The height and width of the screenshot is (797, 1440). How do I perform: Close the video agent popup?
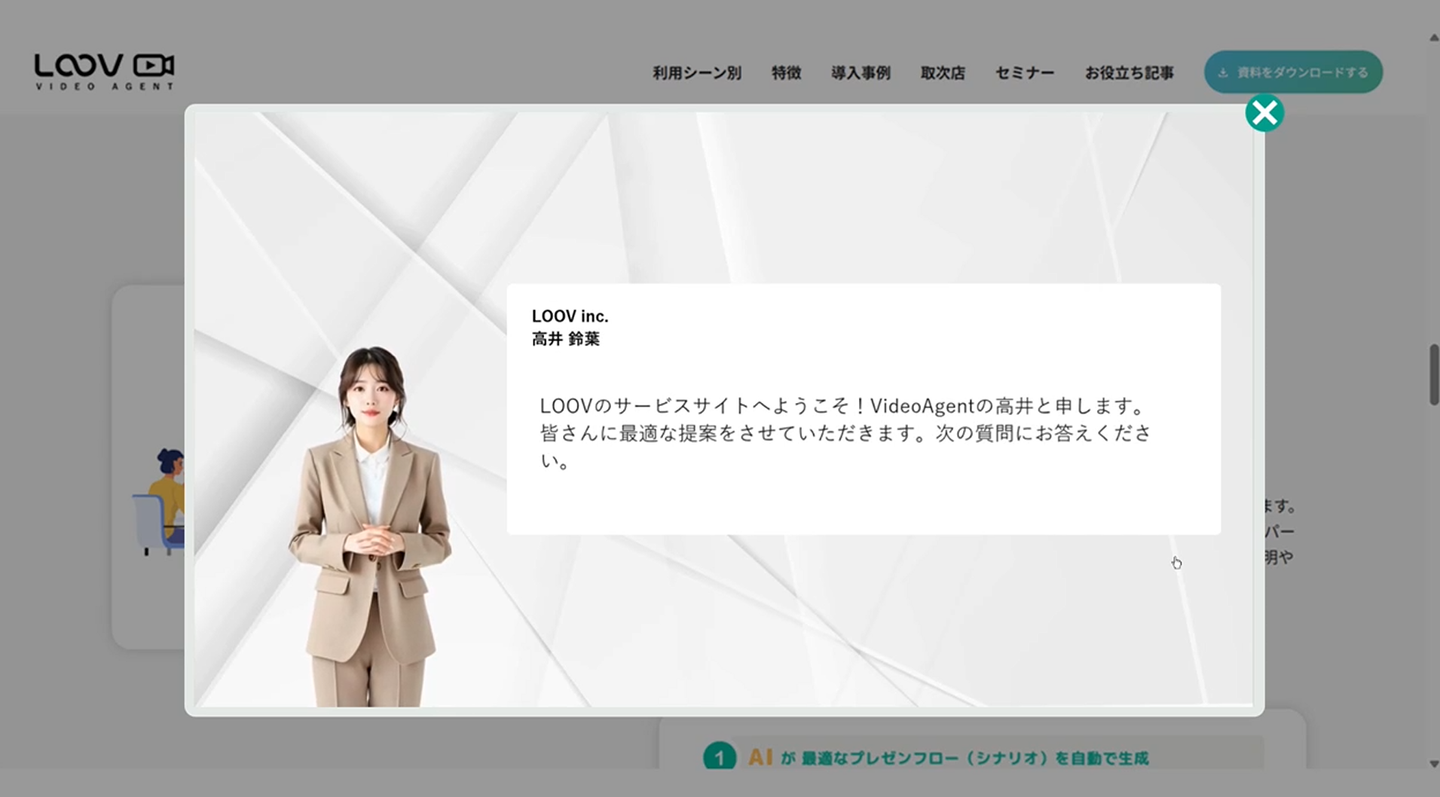pyautogui.click(x=1264, y=113)
